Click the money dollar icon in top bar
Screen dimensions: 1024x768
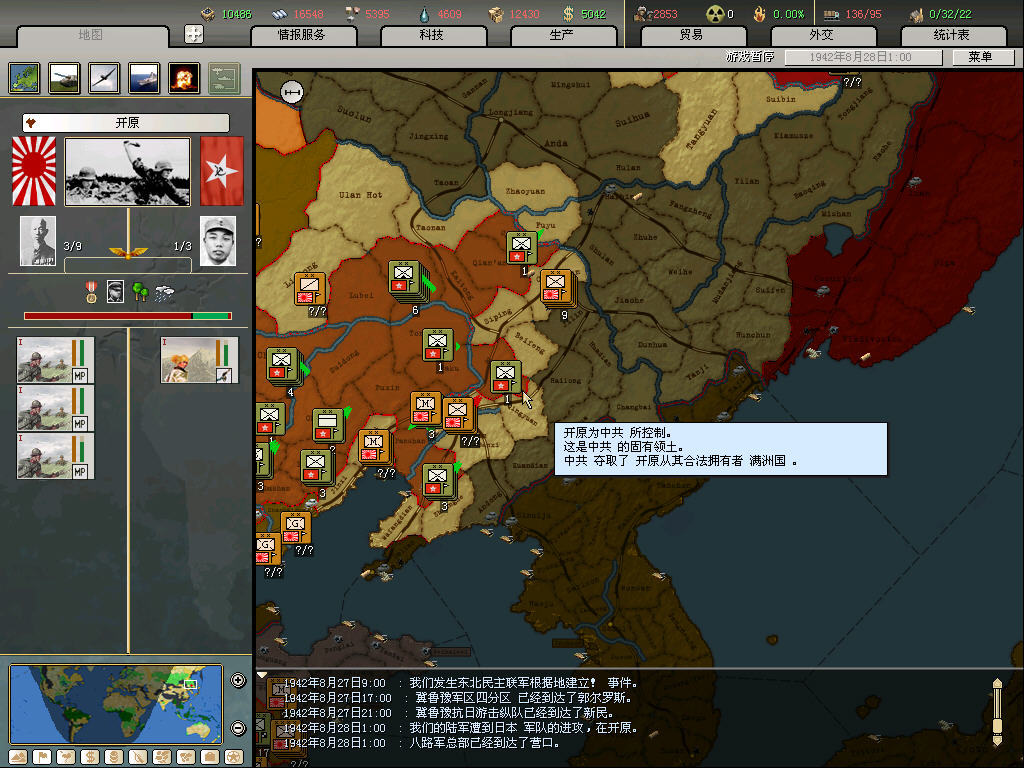568,14
